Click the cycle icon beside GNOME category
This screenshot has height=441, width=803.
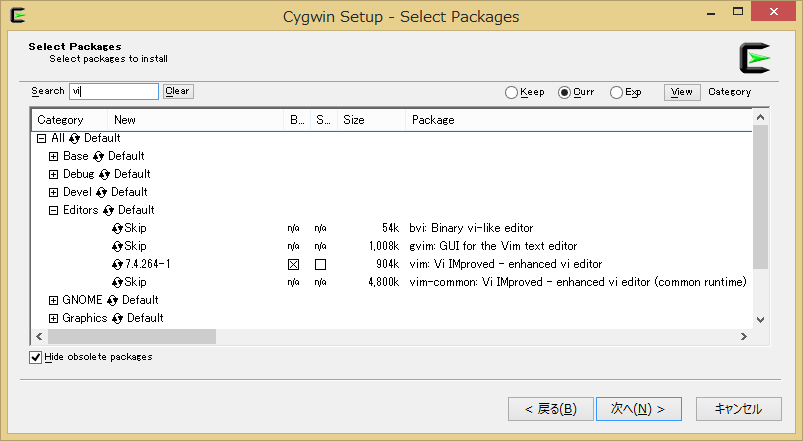tap(112, 301)
